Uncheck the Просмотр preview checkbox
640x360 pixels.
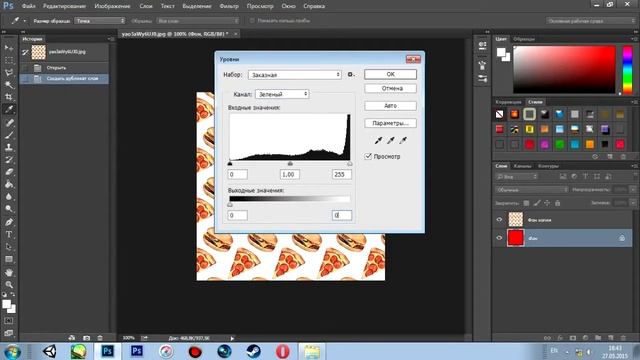[x=368, y=156]
